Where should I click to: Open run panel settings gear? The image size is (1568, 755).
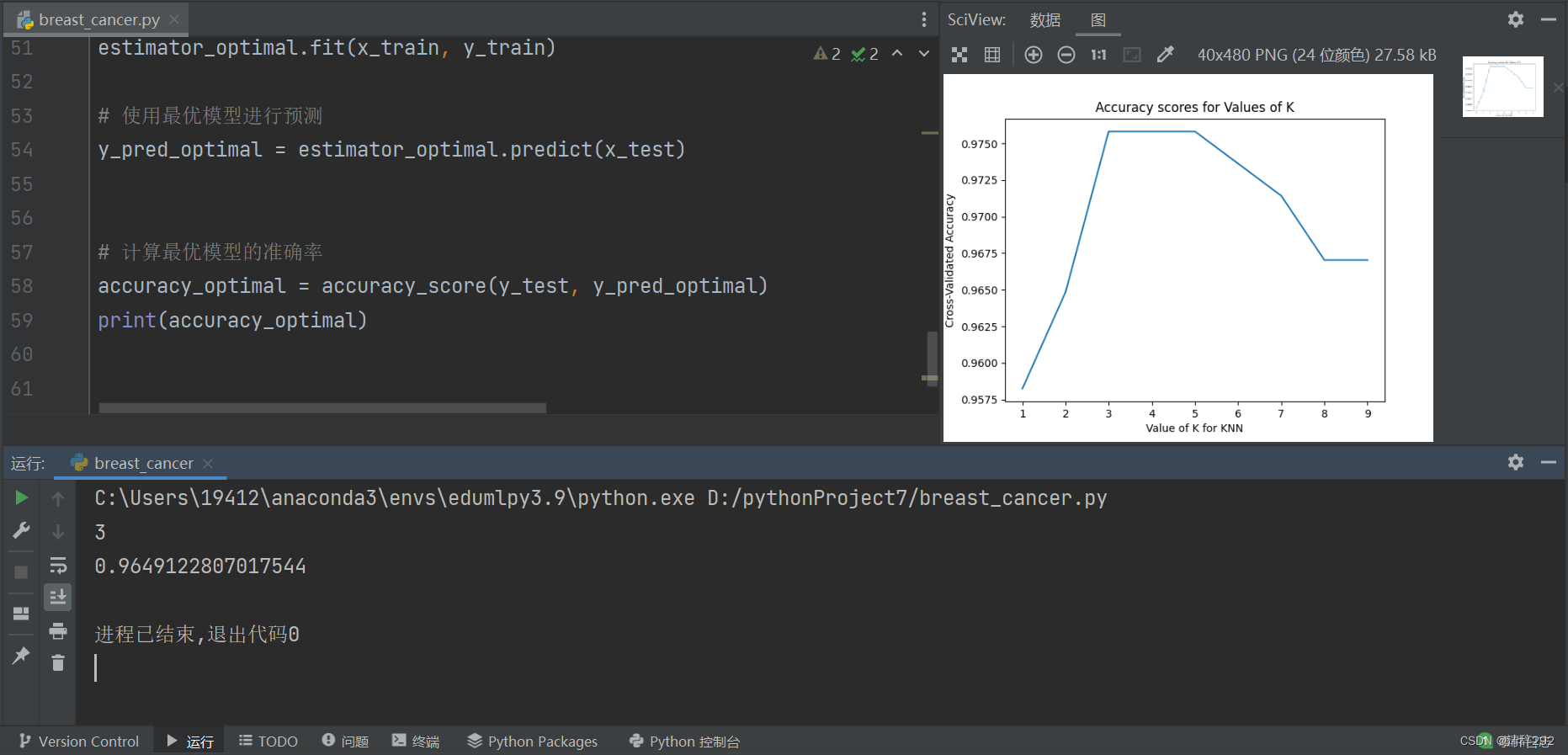(1516, 462)
